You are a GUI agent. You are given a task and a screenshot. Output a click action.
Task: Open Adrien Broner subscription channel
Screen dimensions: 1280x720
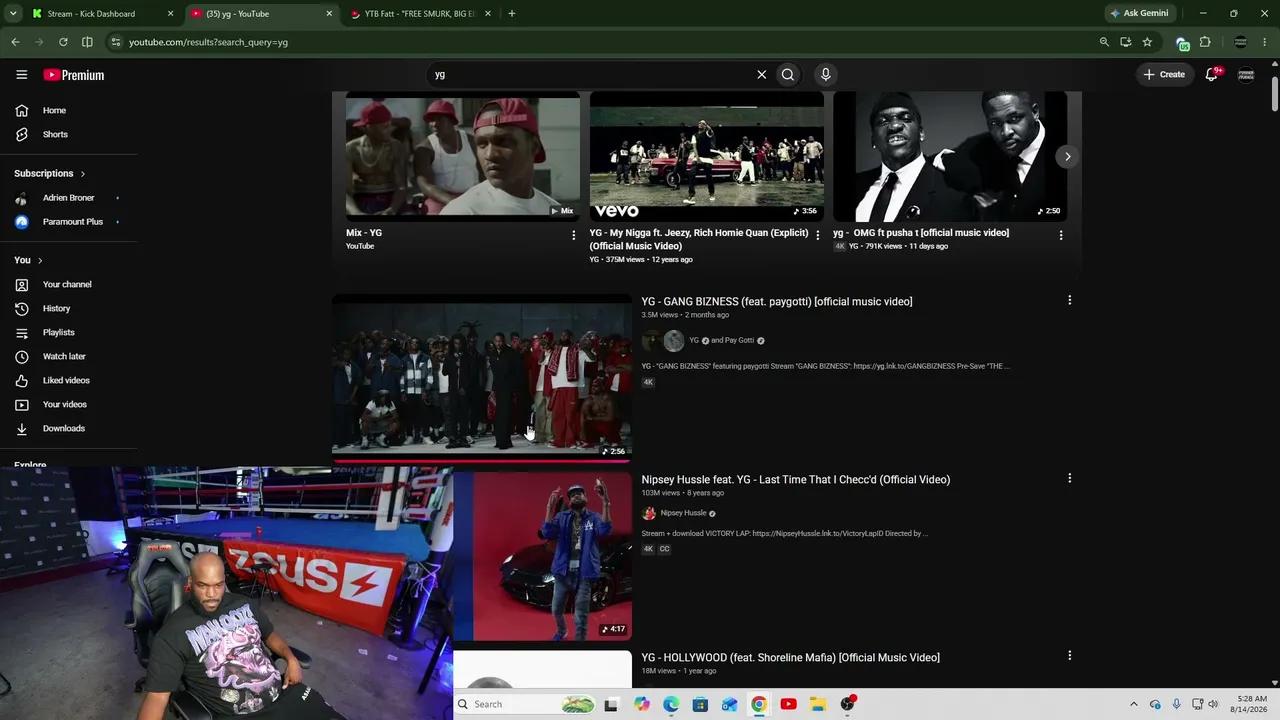coord(68,198)
